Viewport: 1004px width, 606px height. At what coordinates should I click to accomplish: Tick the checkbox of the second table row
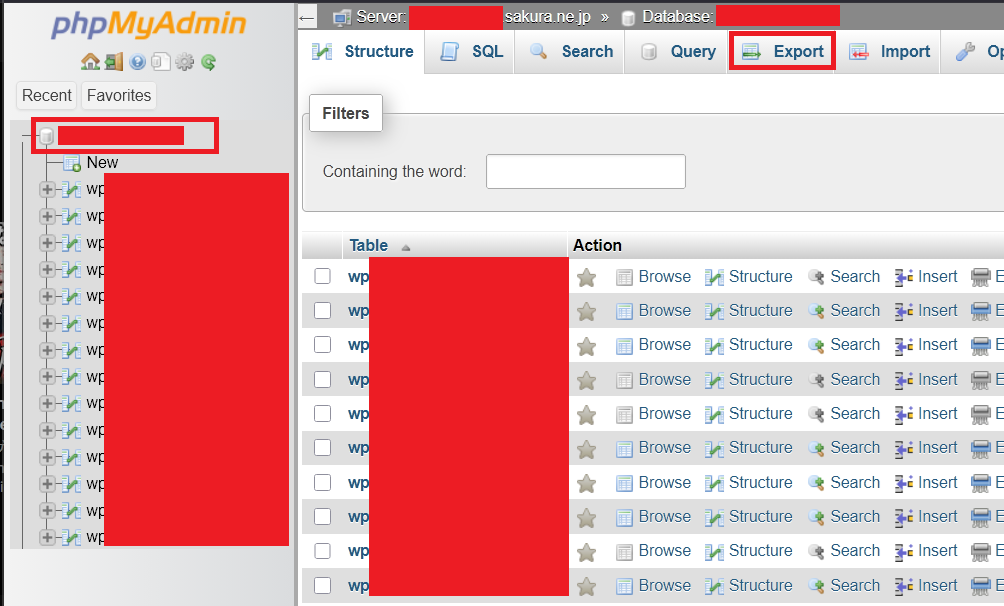(322, 311)
